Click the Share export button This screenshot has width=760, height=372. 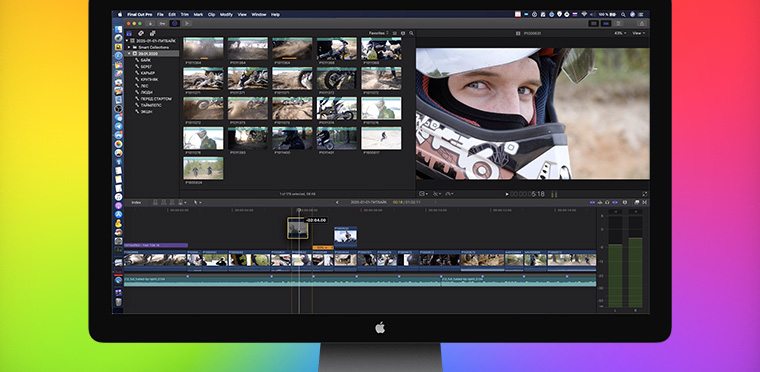[641, 23]
